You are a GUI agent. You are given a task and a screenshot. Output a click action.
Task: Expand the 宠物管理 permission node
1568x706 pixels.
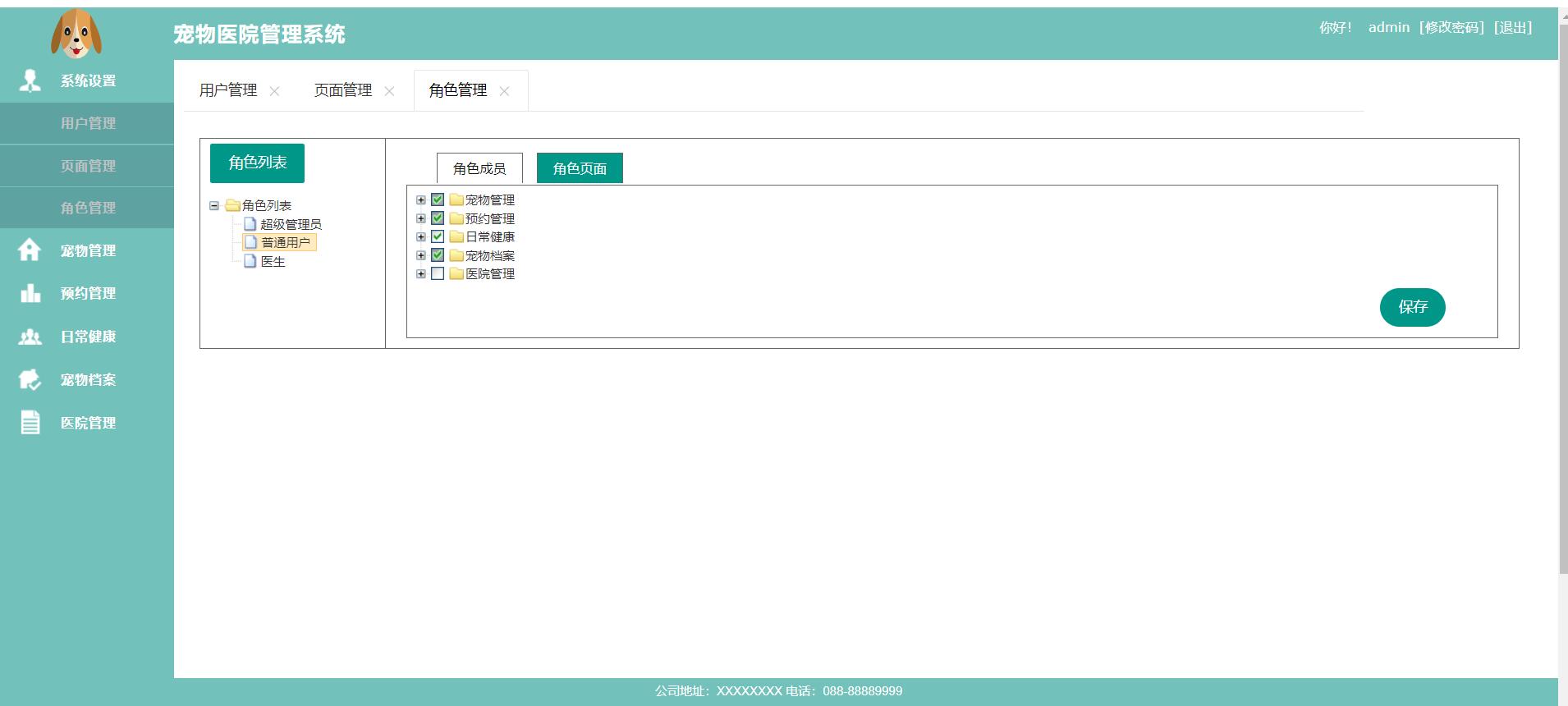(421, 199)
